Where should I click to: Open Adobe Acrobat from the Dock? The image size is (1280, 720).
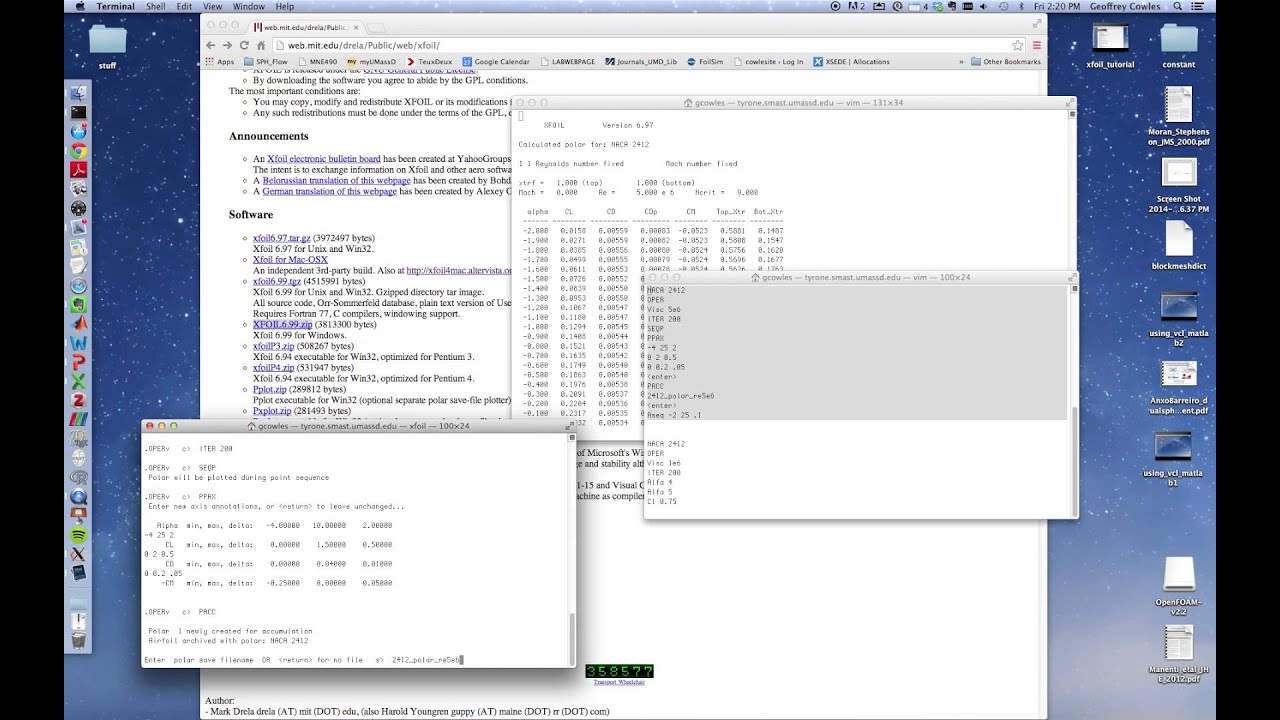(x=78, y=170)
